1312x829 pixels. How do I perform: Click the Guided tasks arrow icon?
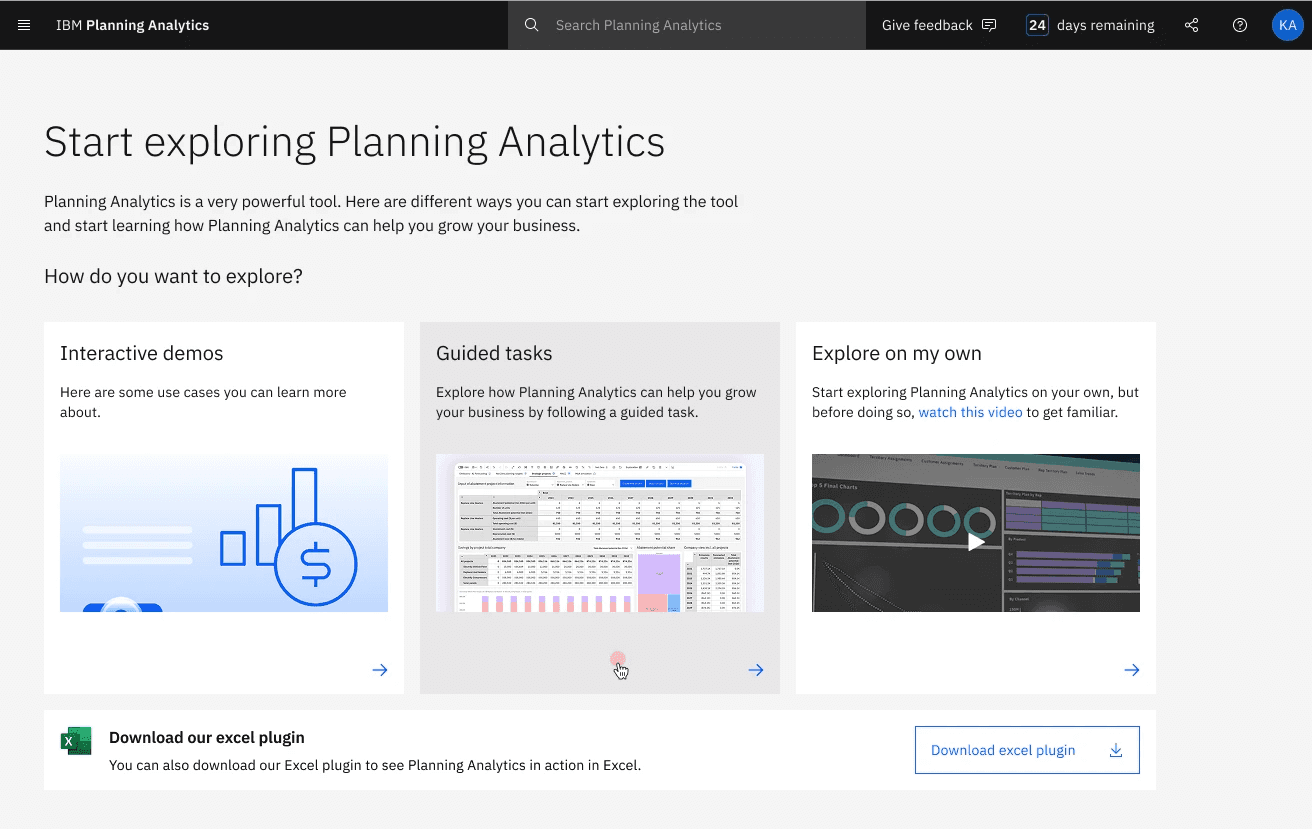(756, 670)
